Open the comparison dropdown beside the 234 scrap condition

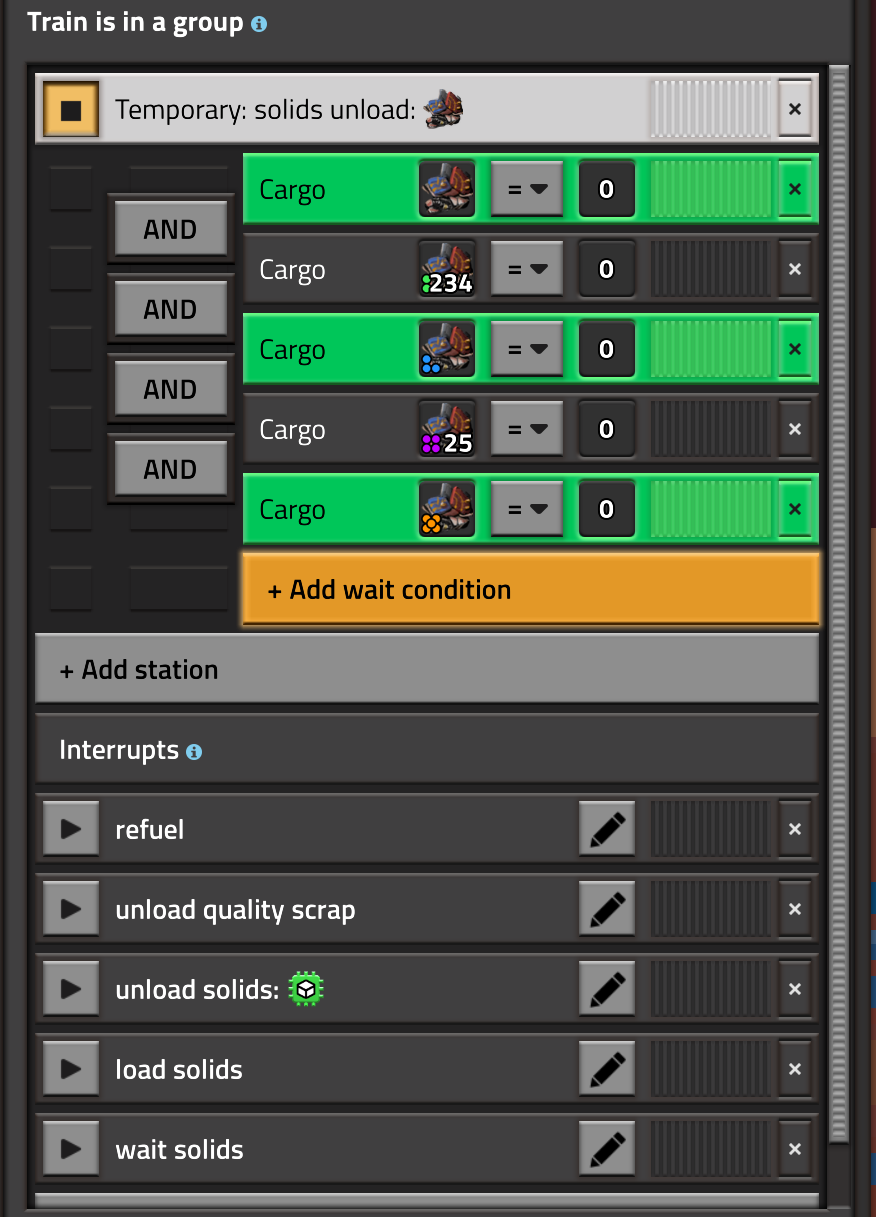coord(527,268)
